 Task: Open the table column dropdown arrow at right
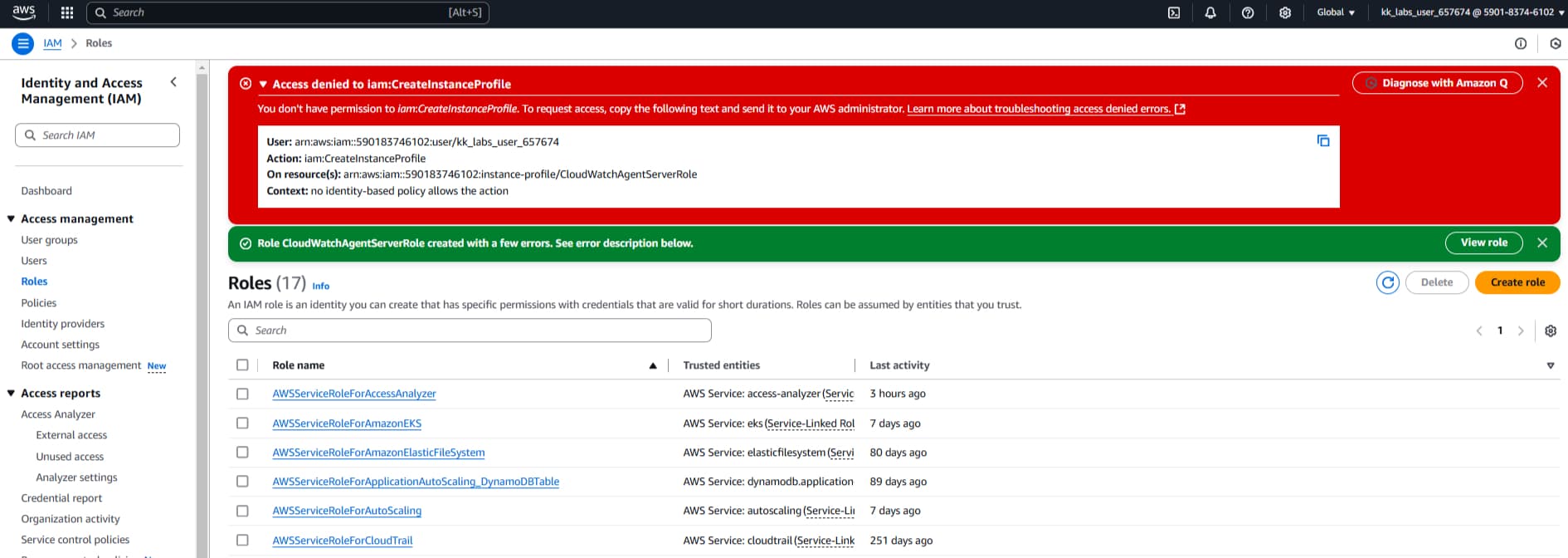(1551, 365)
